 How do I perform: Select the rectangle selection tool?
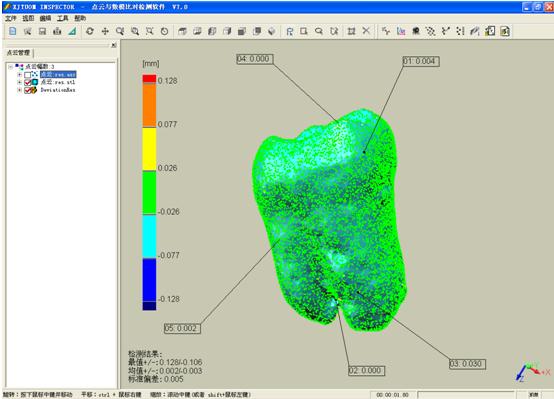(304, 31)
